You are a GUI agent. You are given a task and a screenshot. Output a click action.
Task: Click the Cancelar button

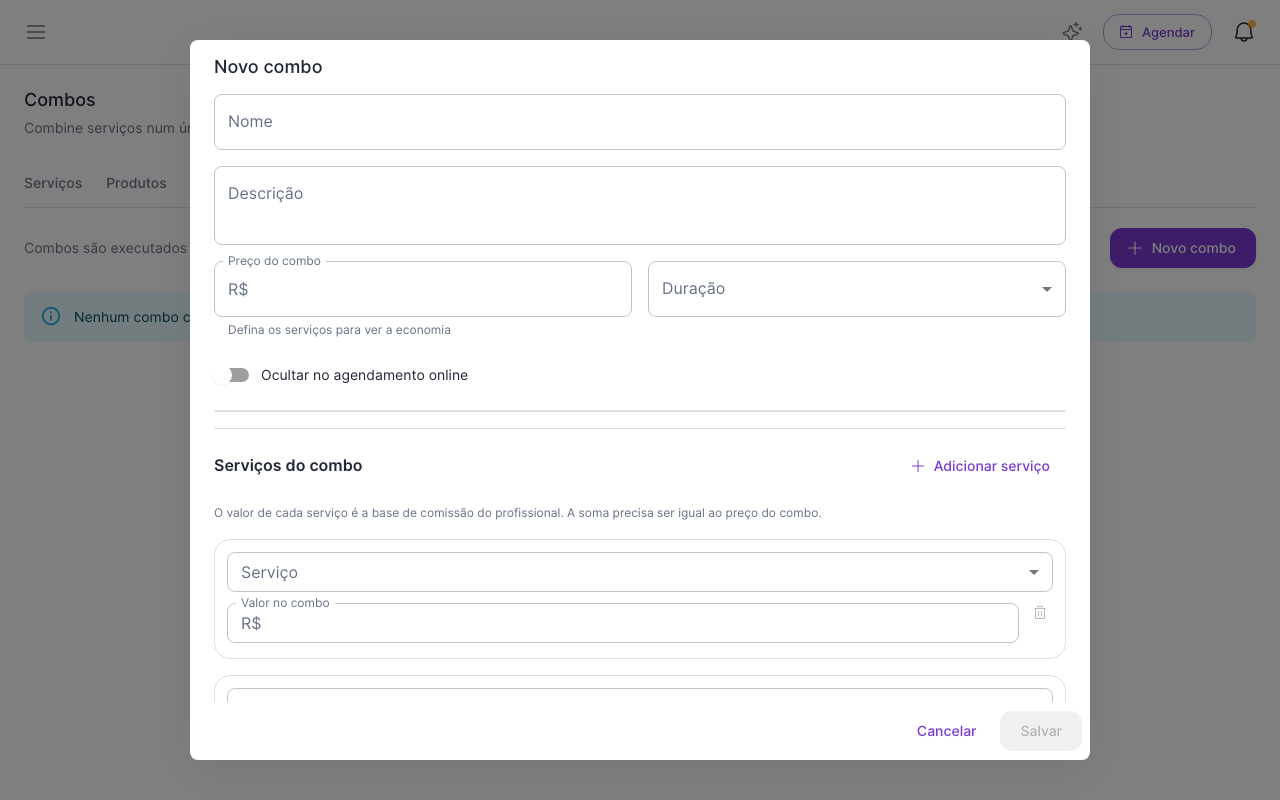click(946, 731)
